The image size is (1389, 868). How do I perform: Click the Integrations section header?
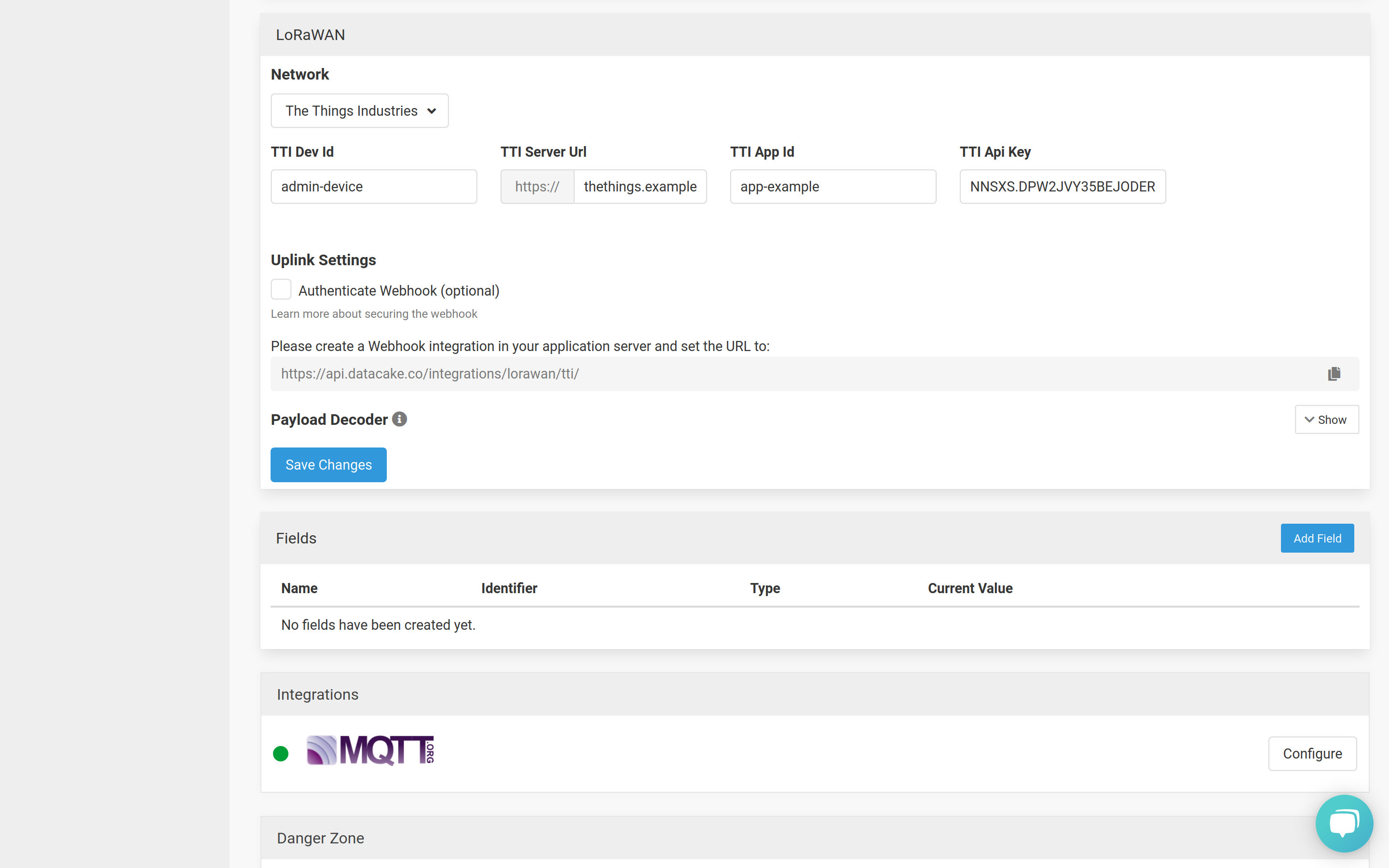point(317,694)
